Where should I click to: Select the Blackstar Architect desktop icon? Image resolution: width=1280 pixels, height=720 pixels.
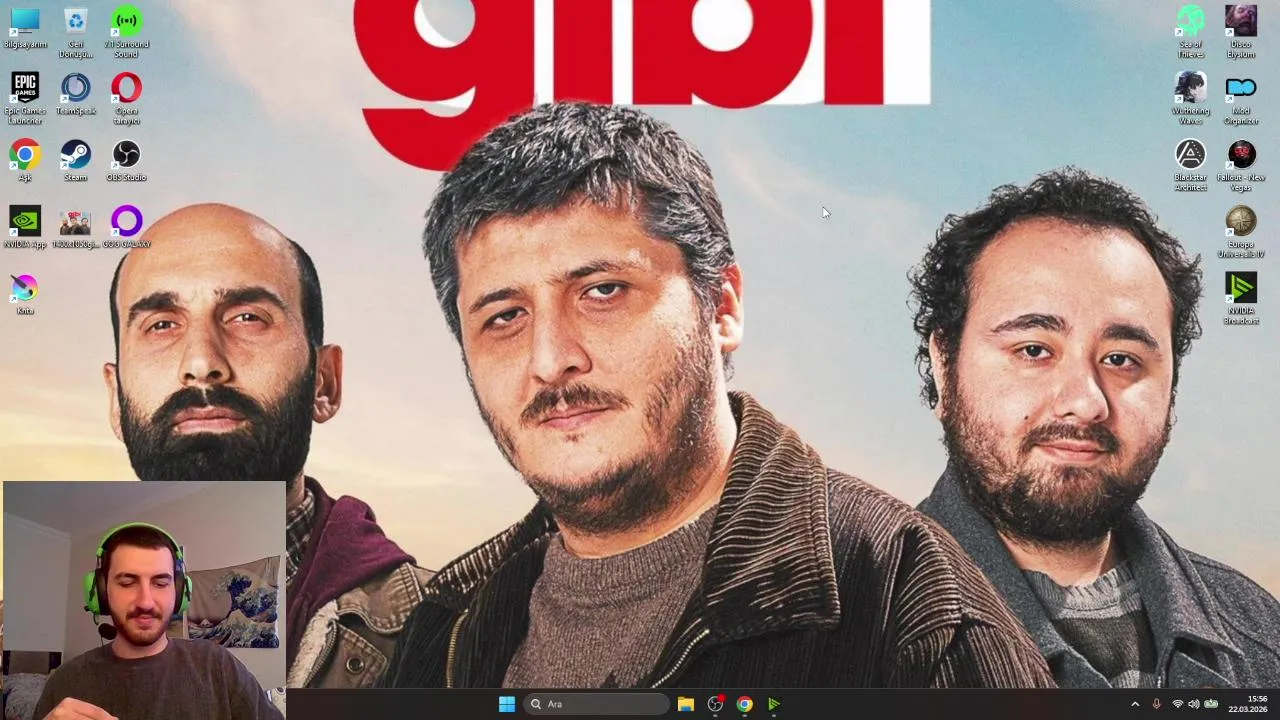[1190, 165]
